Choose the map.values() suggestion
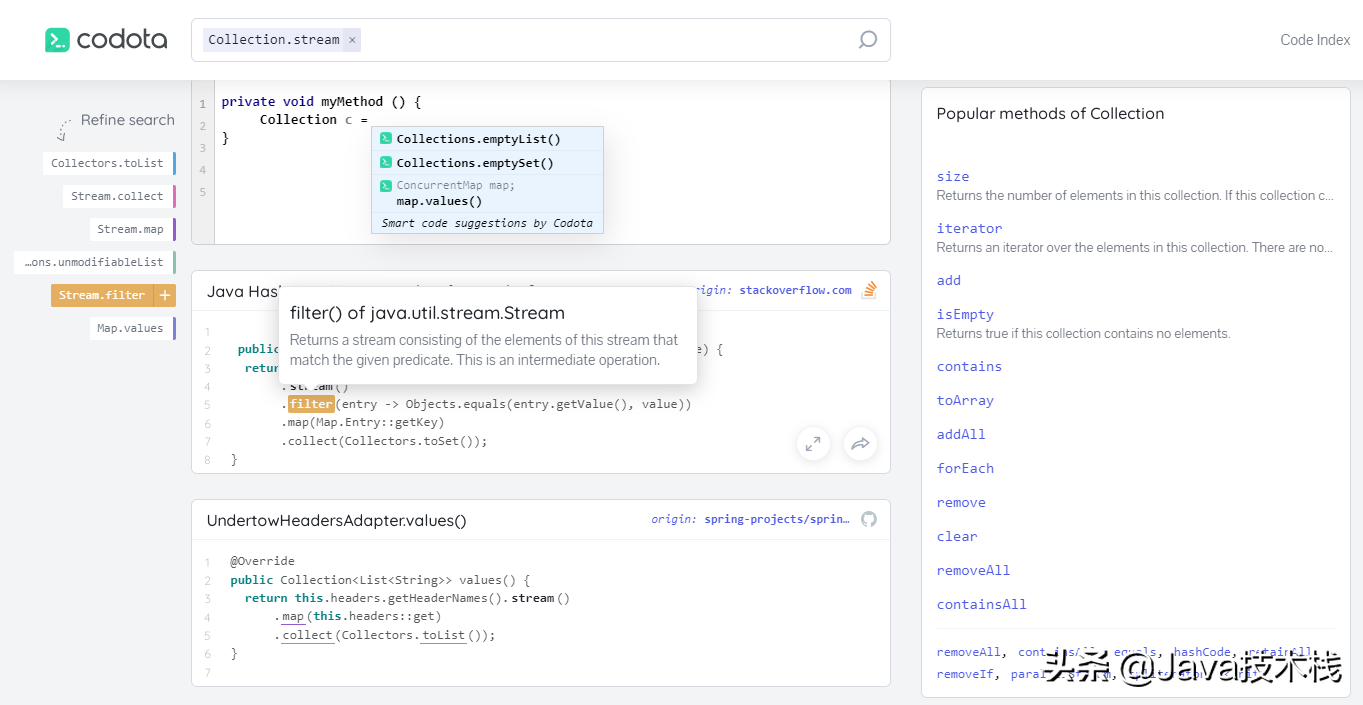The width and height of the screenshot is (1363, 705). 439,201
